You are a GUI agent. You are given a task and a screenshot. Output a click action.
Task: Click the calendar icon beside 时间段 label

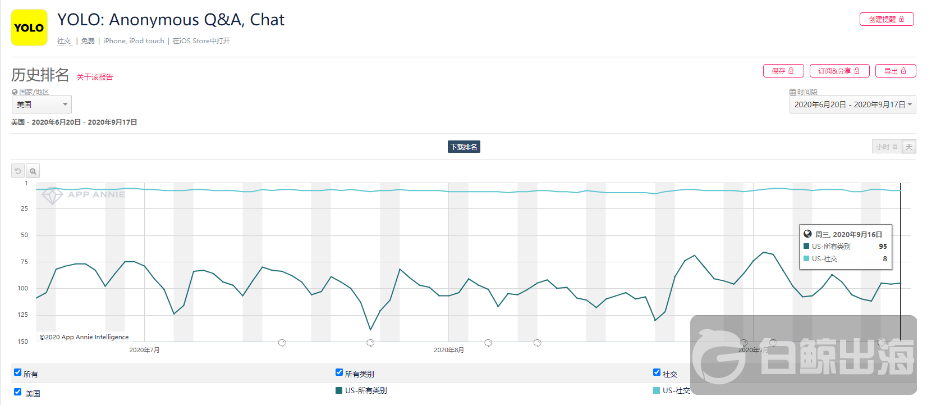[x=792, y=91]
